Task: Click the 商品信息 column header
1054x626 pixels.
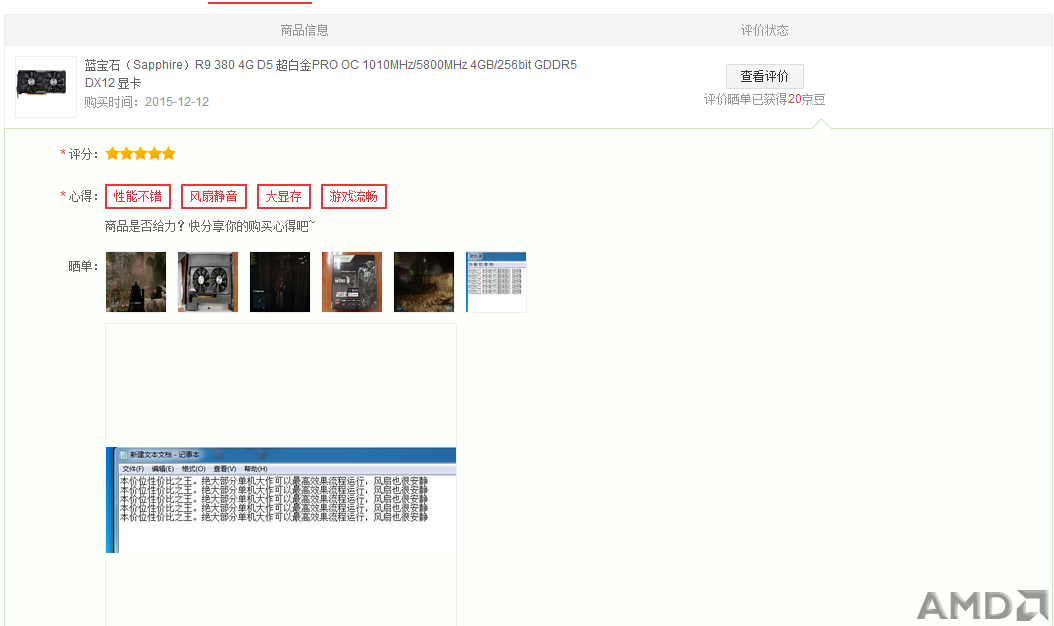Action: pos(305,30)
